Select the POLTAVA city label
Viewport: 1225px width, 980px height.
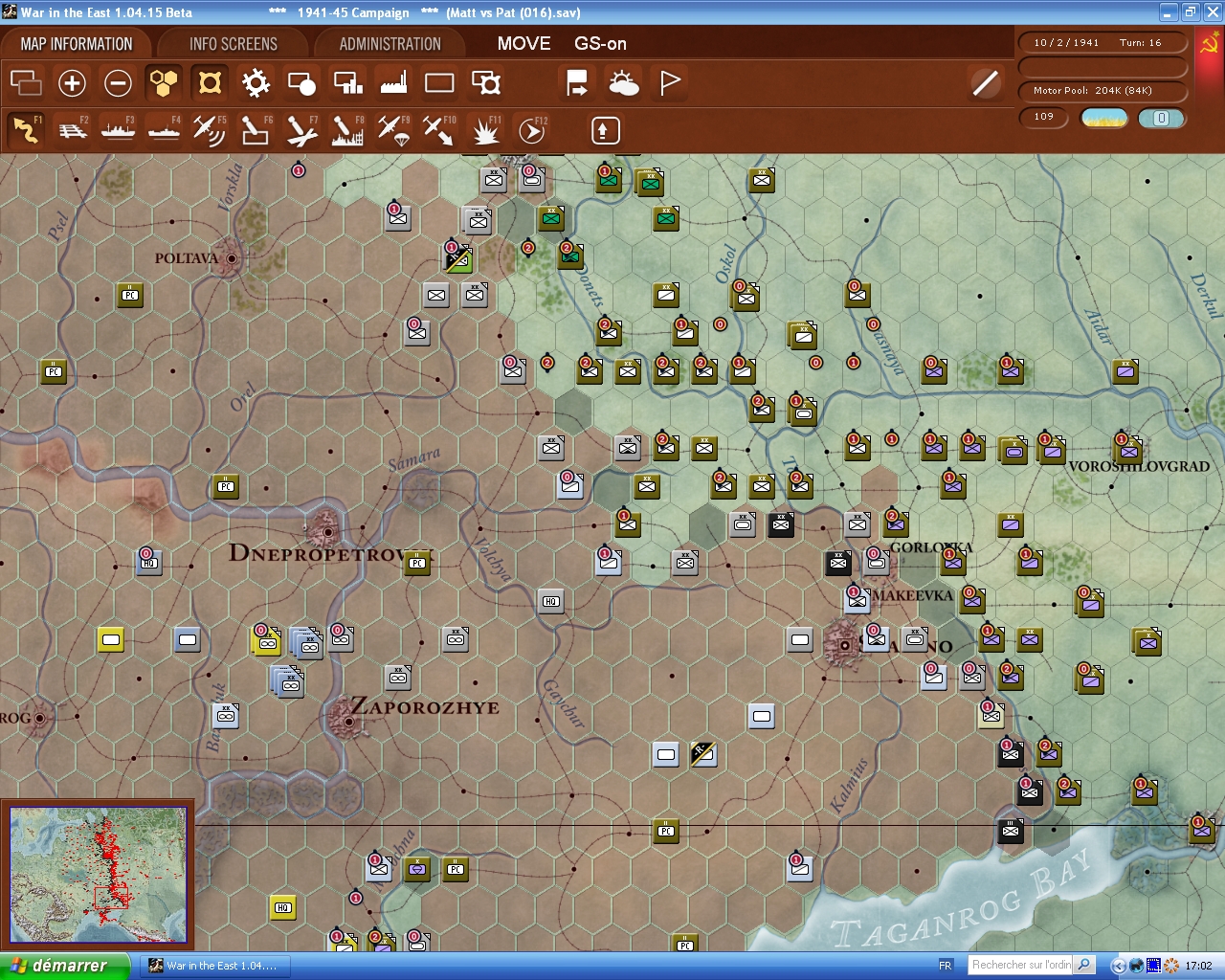(x=187, y=258)
